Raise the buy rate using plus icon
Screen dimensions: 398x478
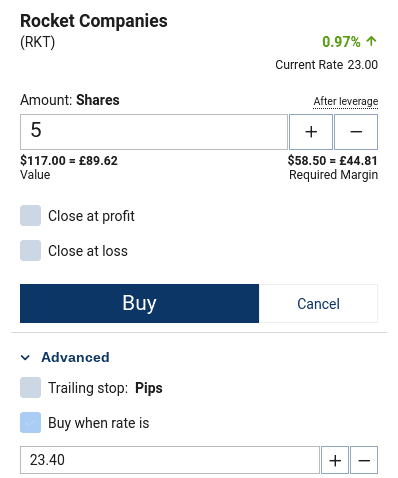[335, 460]
